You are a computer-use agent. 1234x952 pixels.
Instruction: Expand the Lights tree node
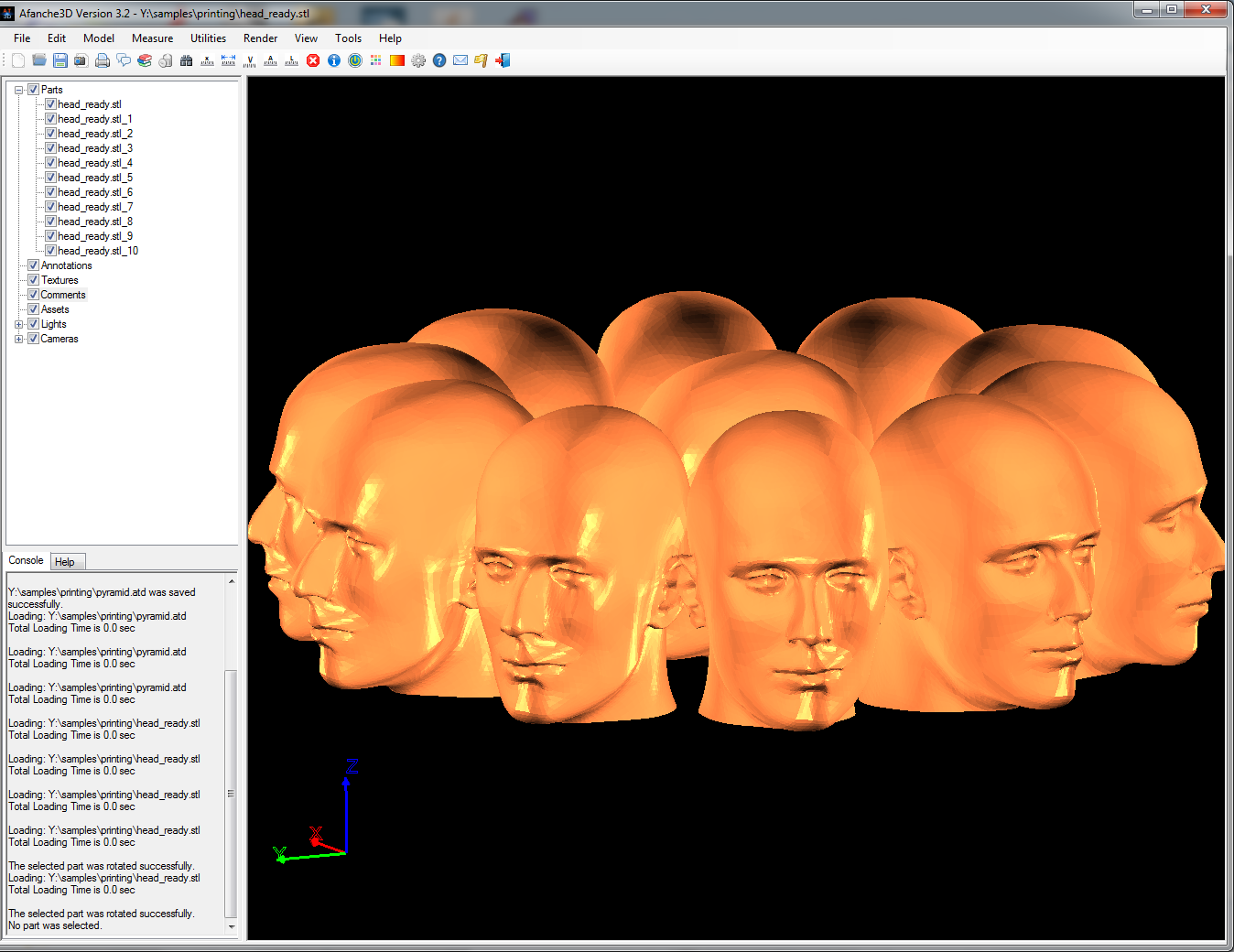pyautogui.click(x=19, y=324)
